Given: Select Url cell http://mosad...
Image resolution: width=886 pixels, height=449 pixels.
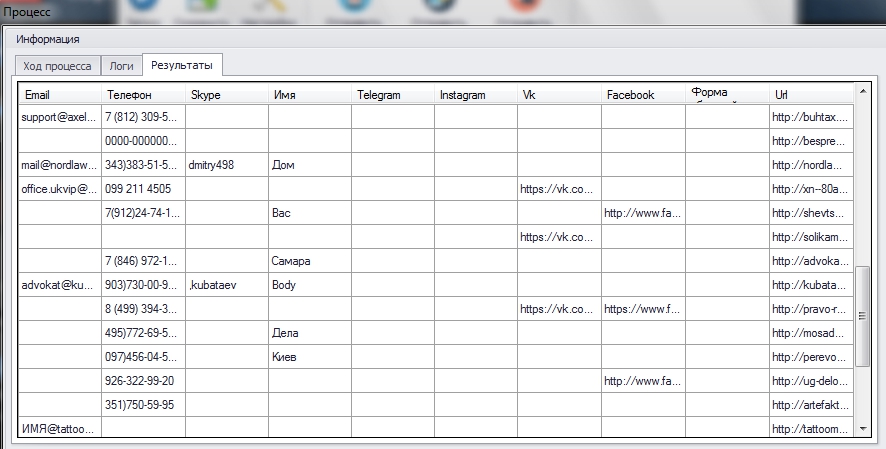Looking at the screenshot, I should pyautogui.click(x=811, y=333).
